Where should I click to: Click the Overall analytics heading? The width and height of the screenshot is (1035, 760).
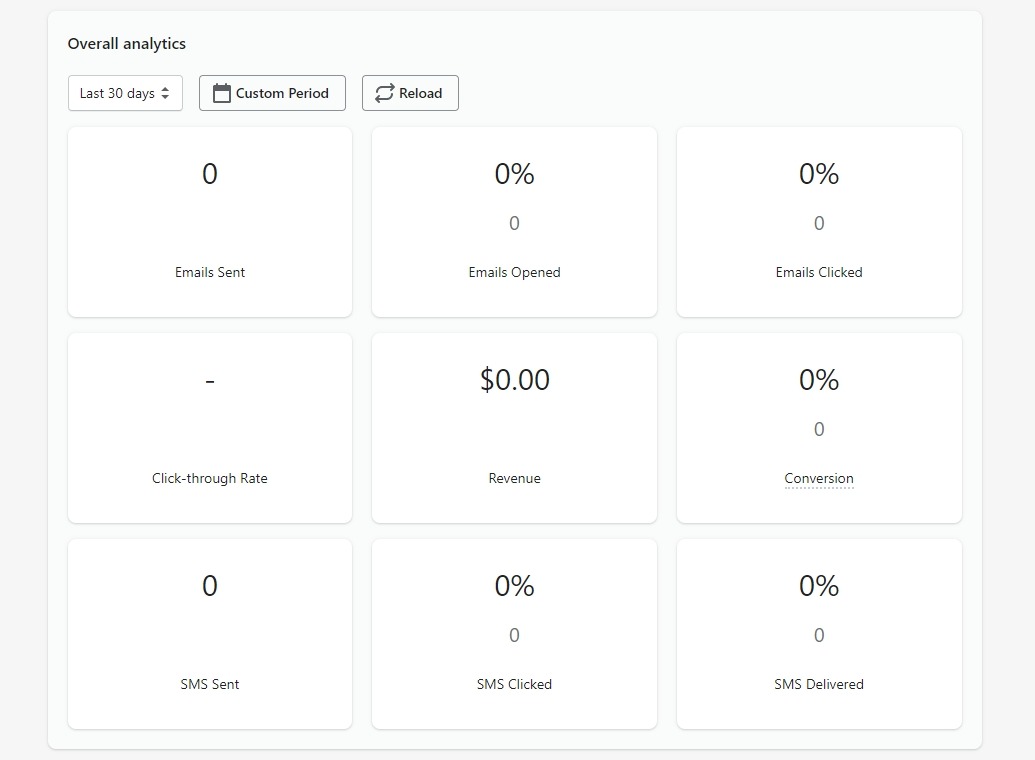(x=127, y=44)
